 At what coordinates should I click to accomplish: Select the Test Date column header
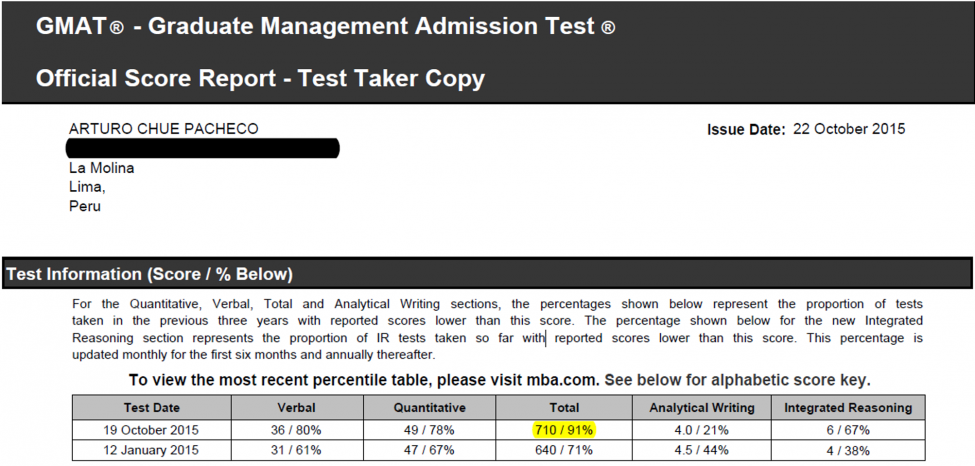pyautogui.click(x=151, y=407)
